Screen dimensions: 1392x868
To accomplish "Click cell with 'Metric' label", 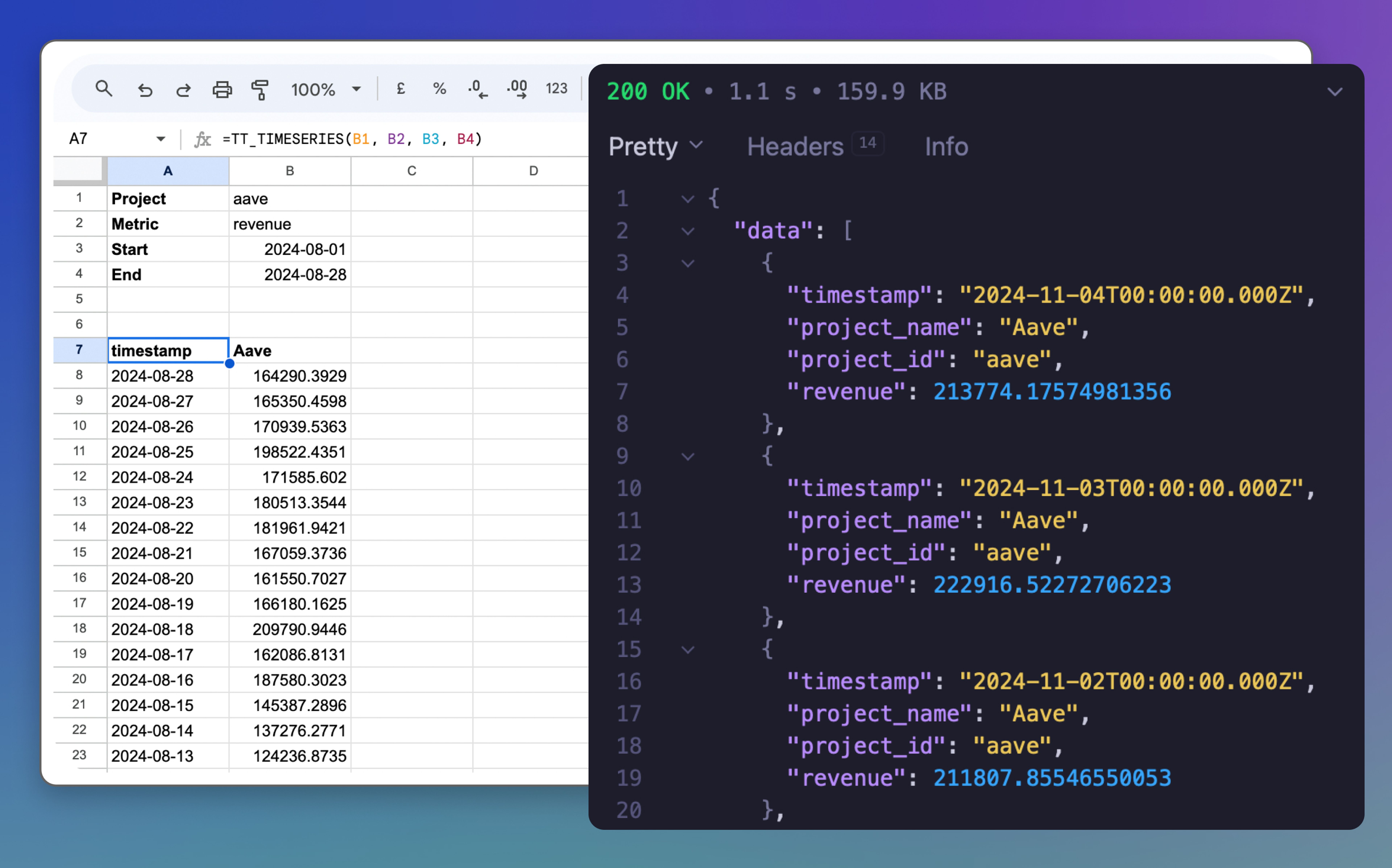I will click(168, 224).
